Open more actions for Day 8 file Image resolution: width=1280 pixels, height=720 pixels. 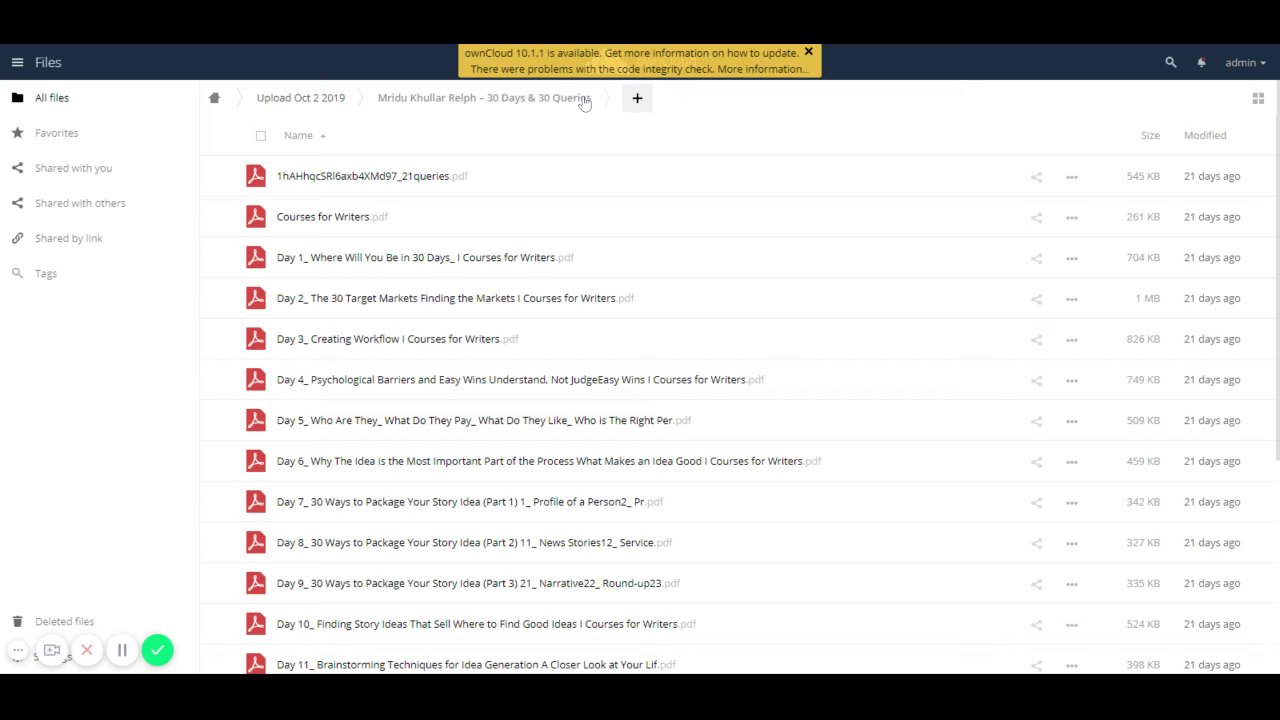1072,543
